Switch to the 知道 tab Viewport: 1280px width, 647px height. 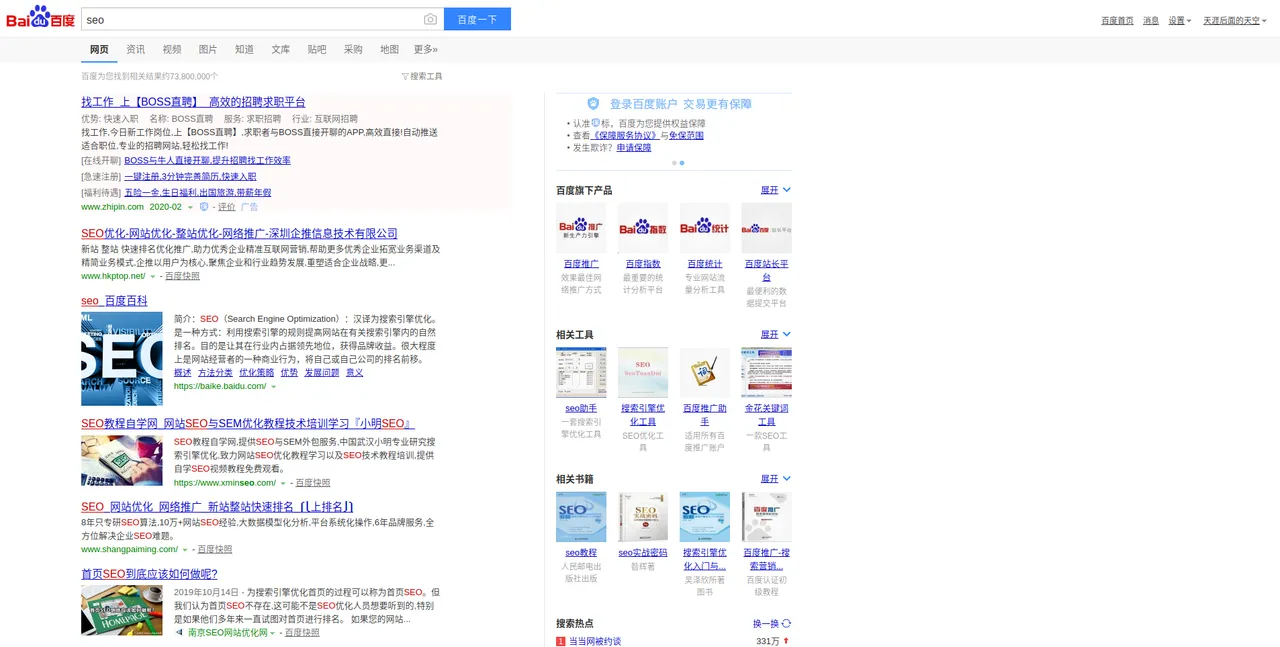244,49
